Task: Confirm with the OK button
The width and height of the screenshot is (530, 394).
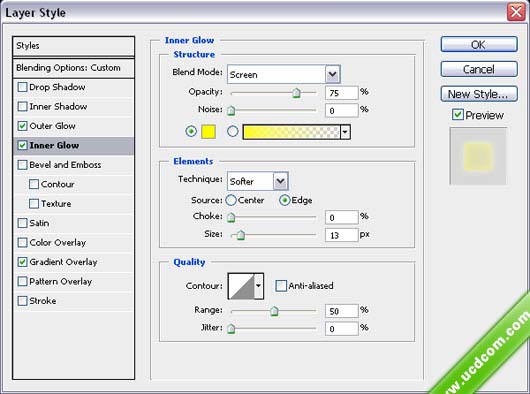Action: click(x=479, y=44)
